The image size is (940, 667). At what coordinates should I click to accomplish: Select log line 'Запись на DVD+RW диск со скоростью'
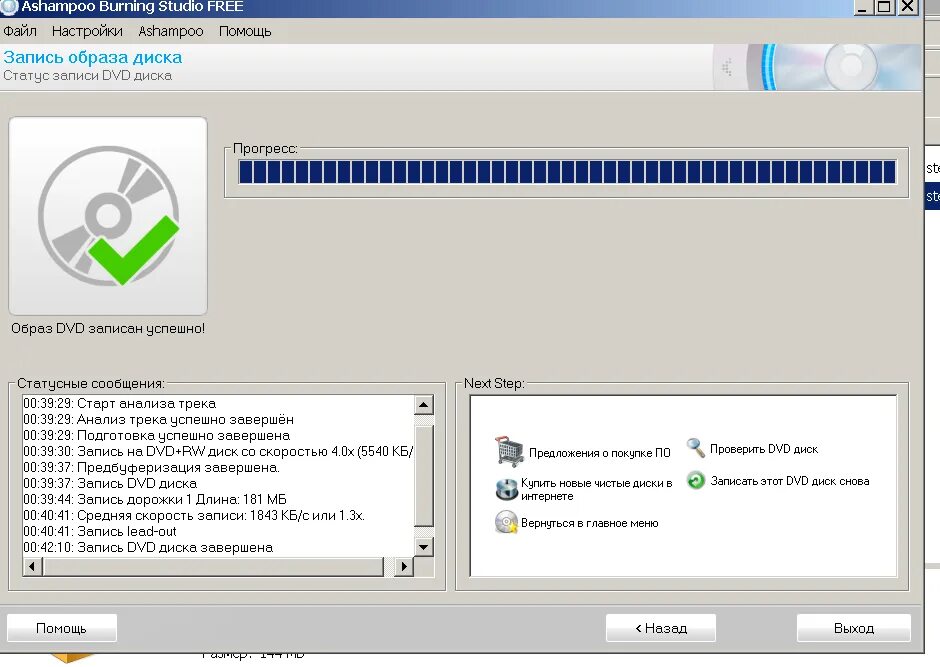point(218,451)
